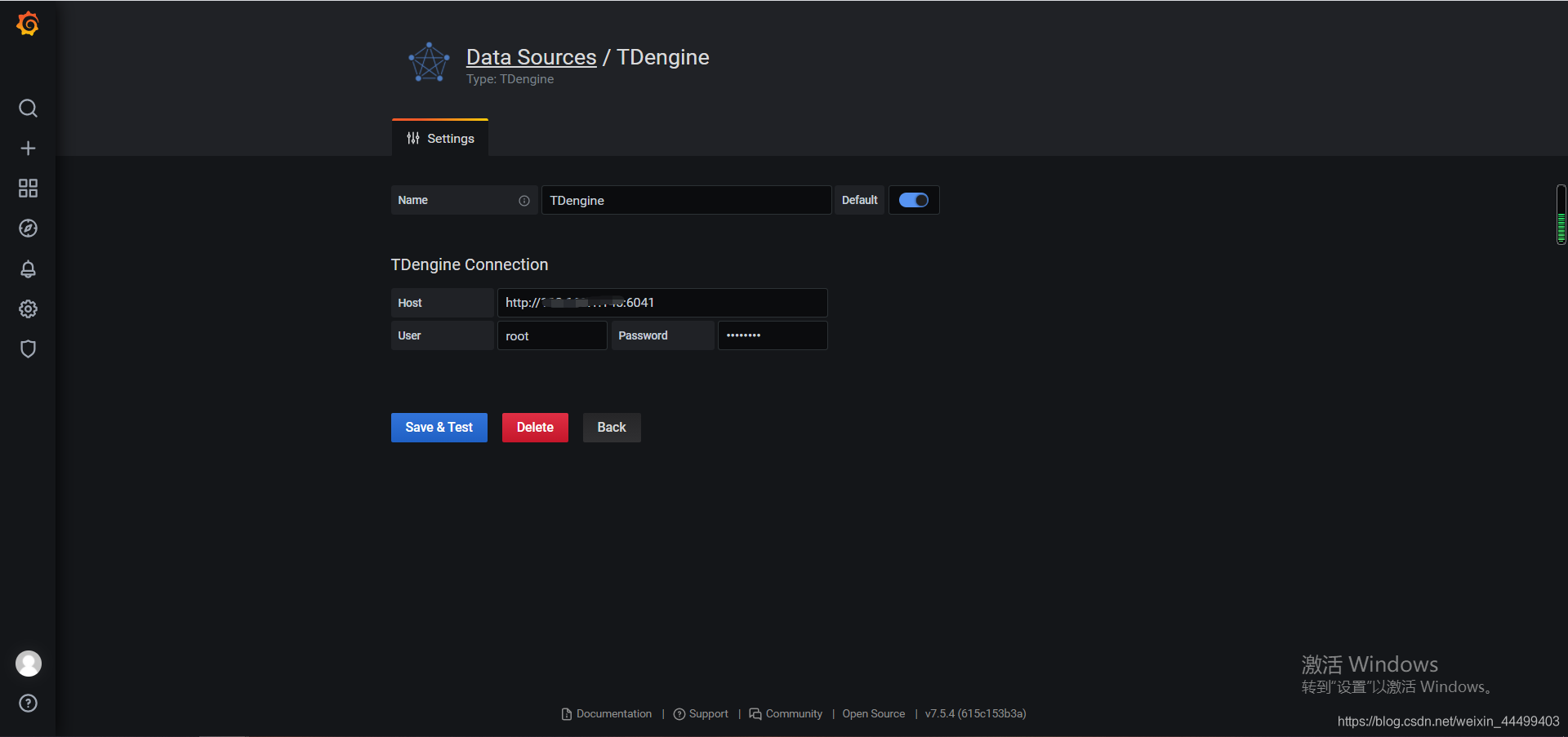Focus the Name input containing TDengine

686,200
